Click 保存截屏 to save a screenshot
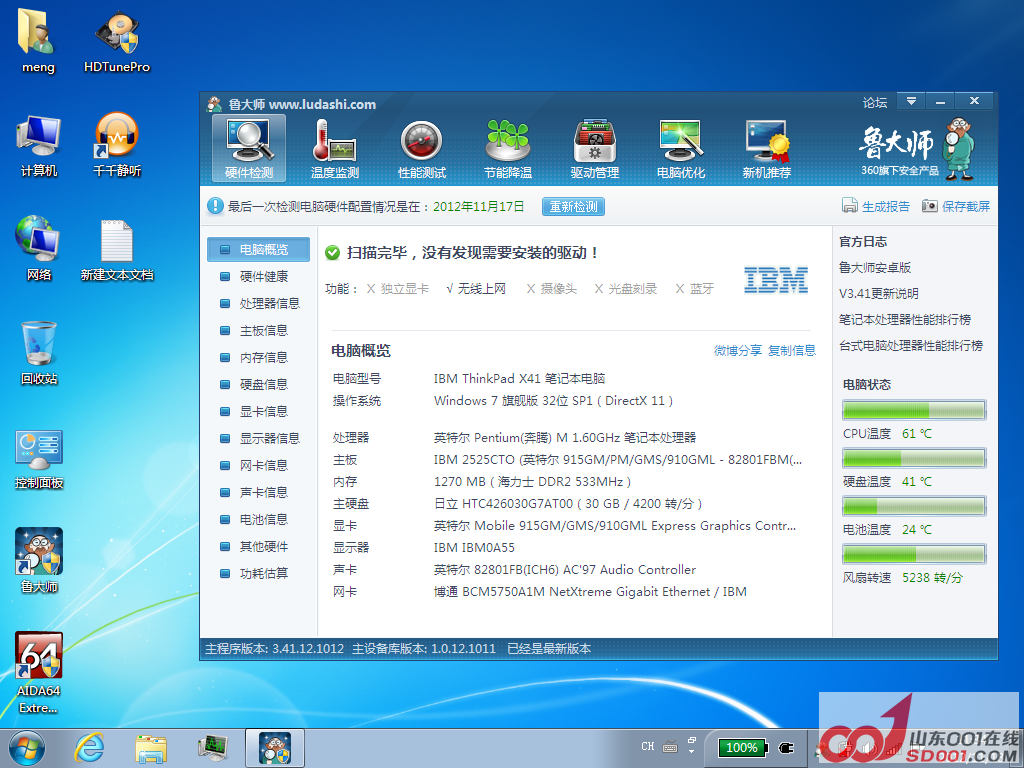 point(956,206)
